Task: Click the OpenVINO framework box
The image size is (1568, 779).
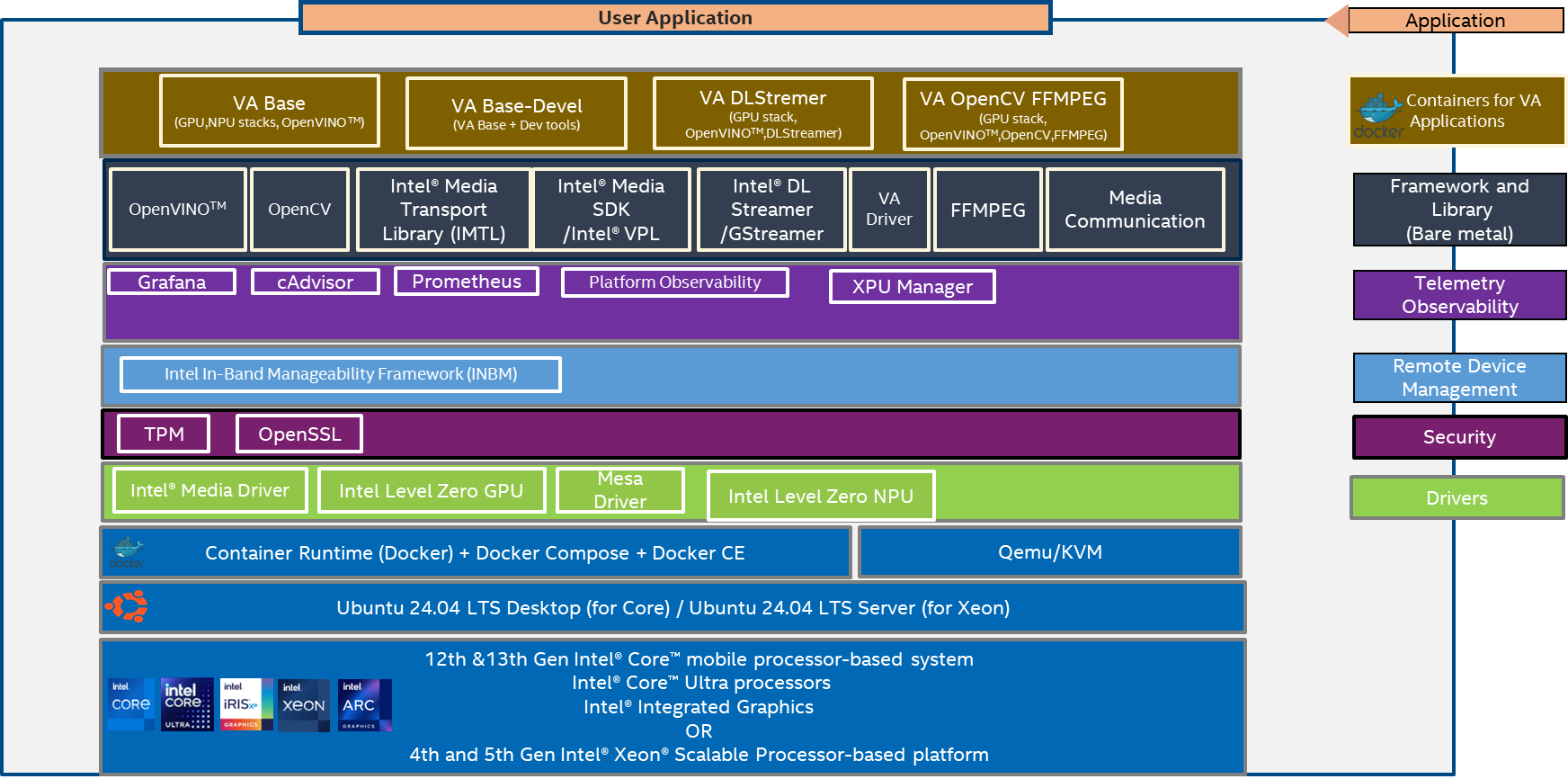Action: pyautogui.click(x=178, y=210)
